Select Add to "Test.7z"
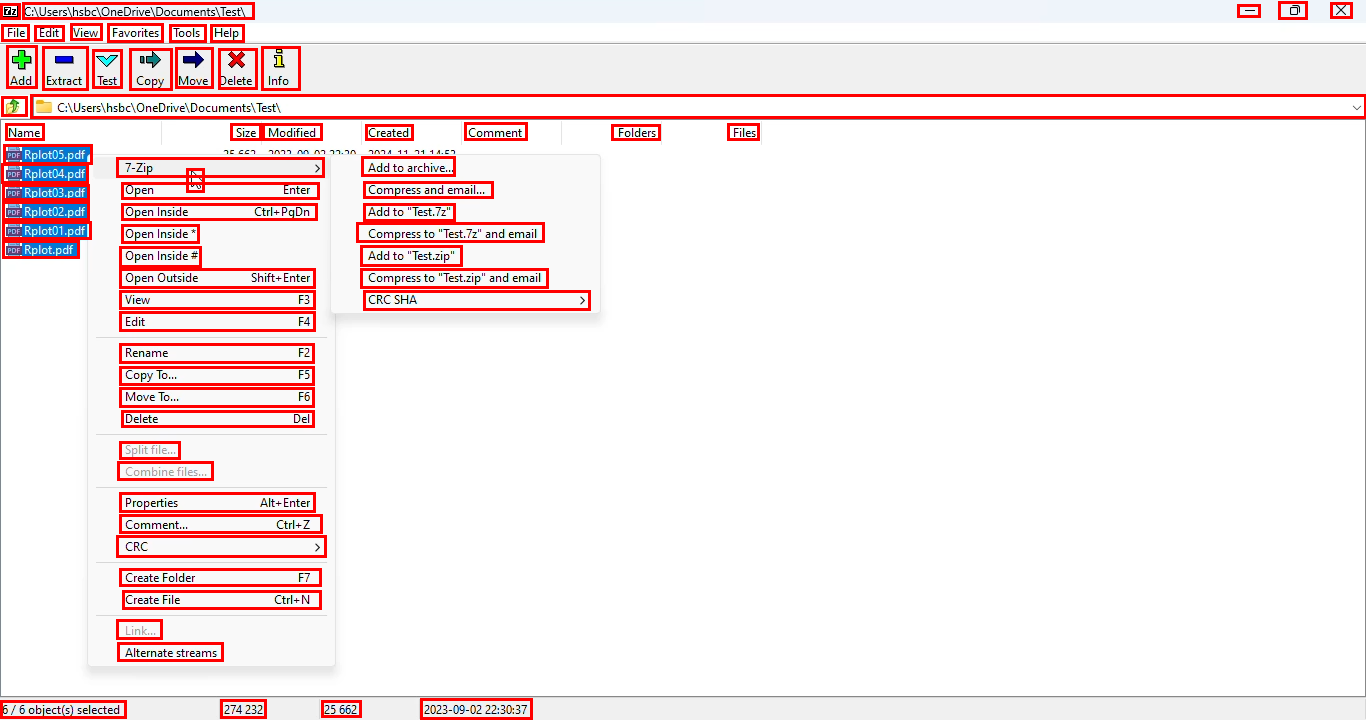The height and width of the screenshot is (720, 1366). (x=410, y=212)
